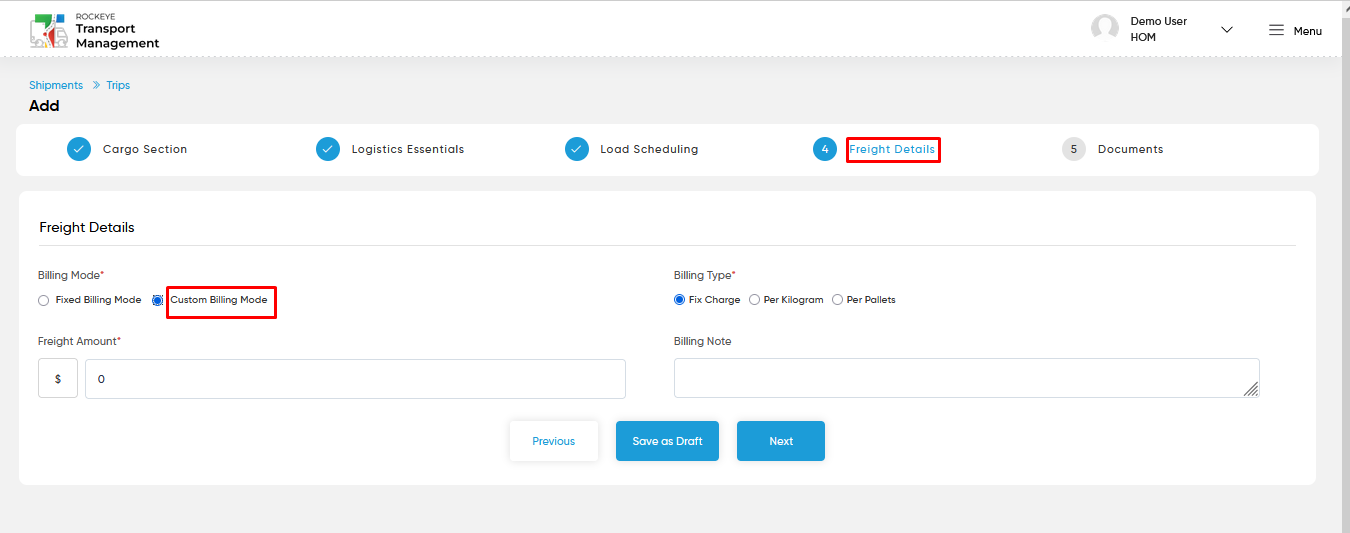Click the step 5 Documents circle icon
1350x533 pixels.
1074,149
